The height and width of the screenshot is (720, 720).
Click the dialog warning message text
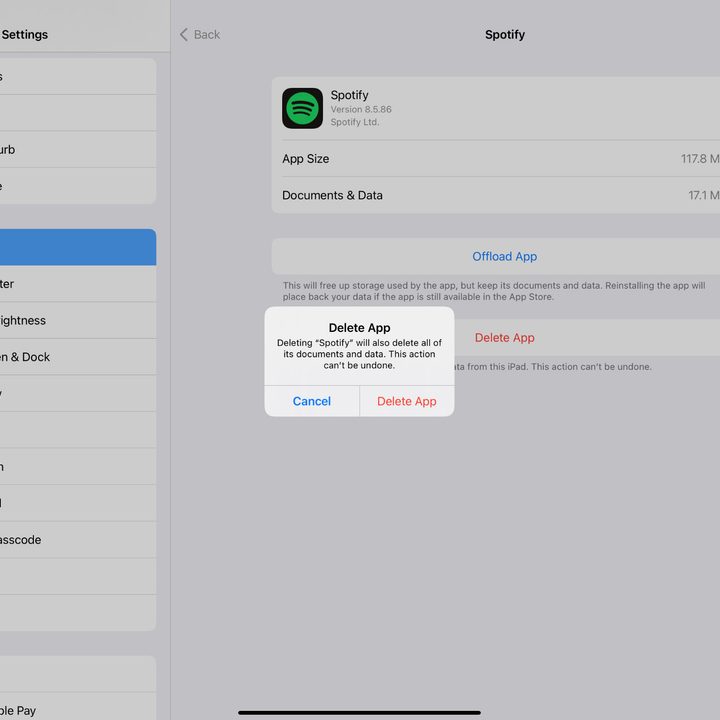360,354
